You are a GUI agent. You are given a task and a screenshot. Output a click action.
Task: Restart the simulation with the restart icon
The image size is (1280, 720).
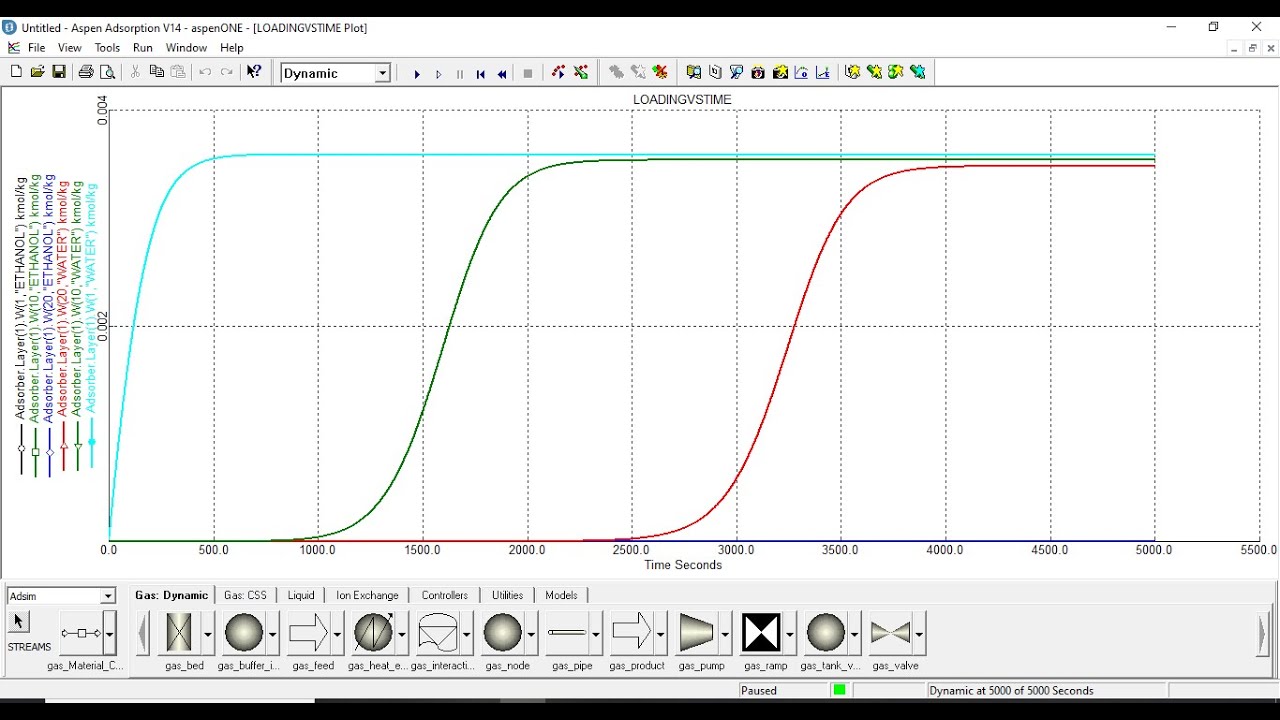[x=481, y=74]
